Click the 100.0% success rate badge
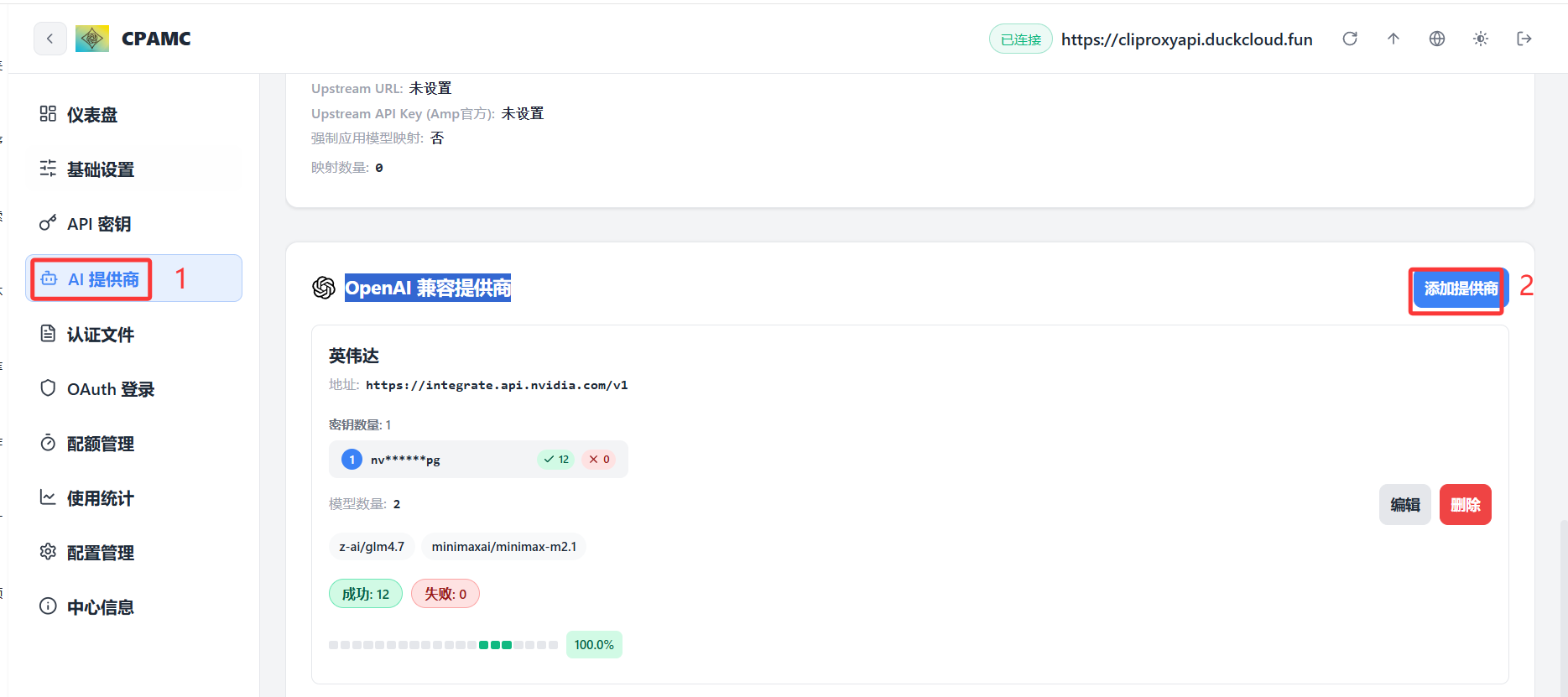 tap(594, 644)
